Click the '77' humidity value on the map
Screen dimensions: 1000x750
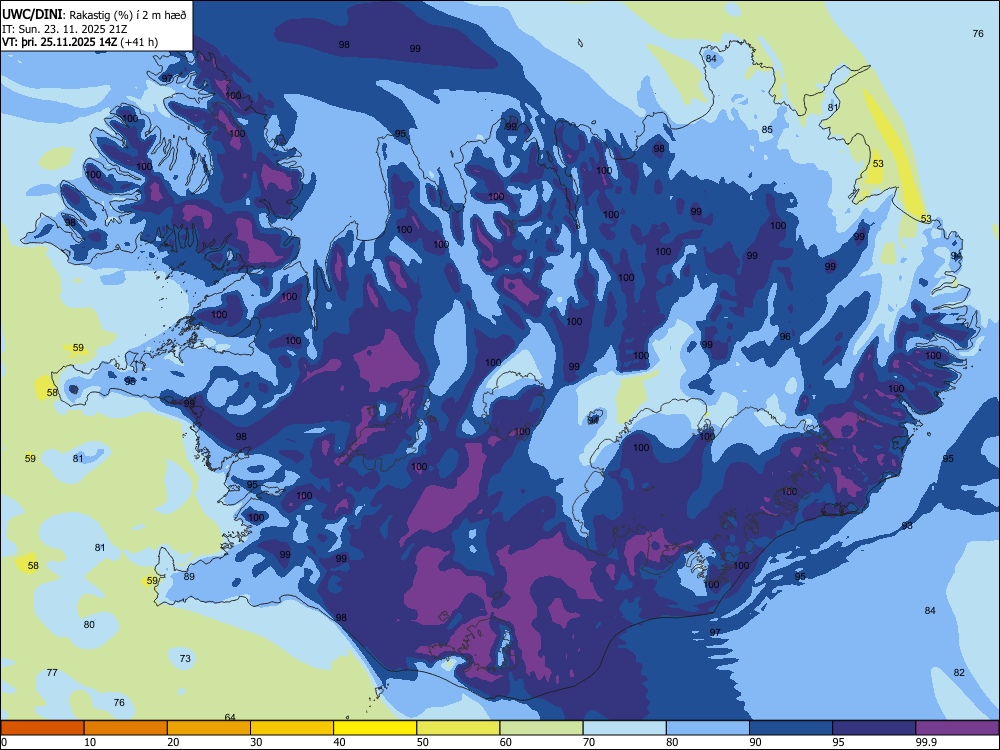[52, 672]
